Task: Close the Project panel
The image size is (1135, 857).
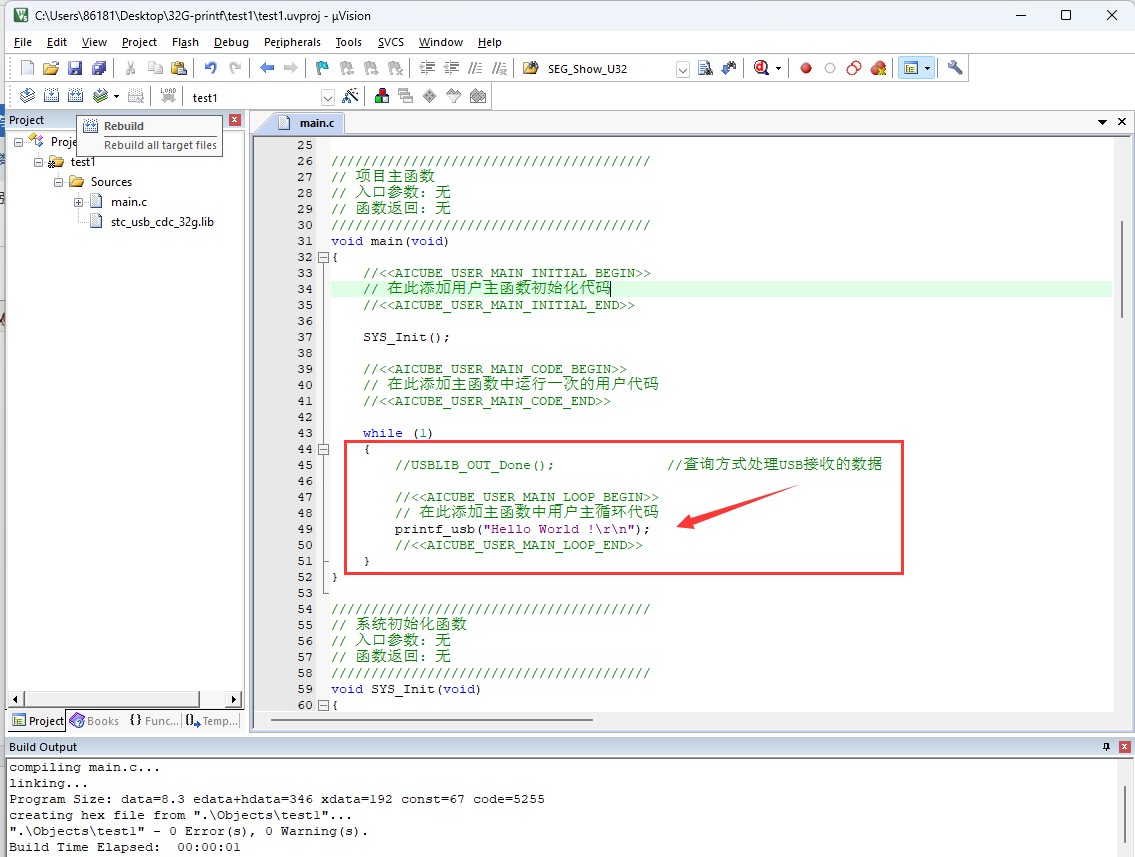Action: click(235, 120)
